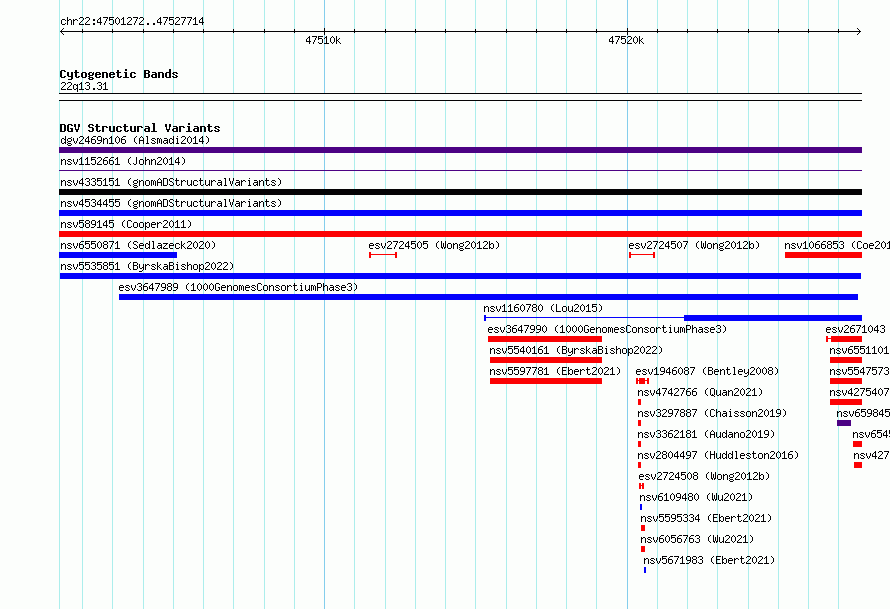This screenshot has height=609, width=890.
Task: Open nsv5671983 (Ebert2021) label
Action: [710, 560]
